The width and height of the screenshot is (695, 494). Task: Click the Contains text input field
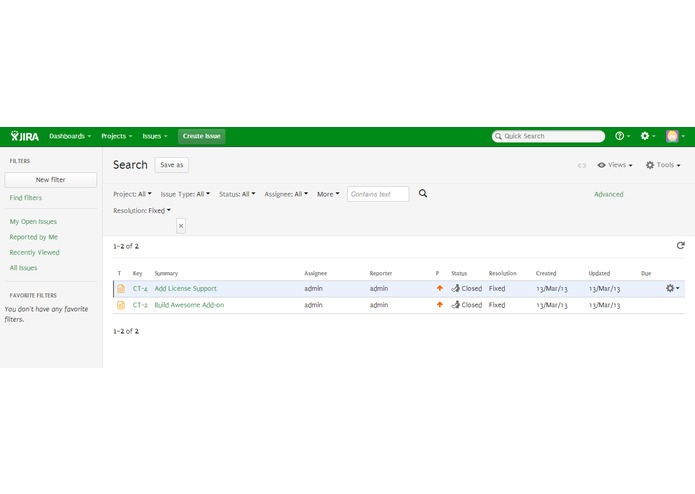pos(378,194)
